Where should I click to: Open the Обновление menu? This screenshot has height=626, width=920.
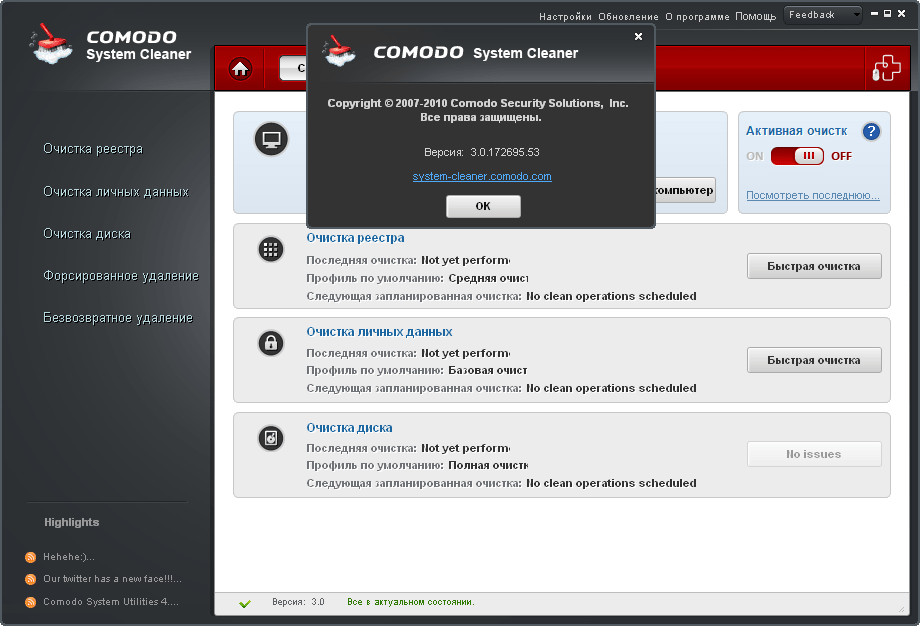tap(628, 16)
